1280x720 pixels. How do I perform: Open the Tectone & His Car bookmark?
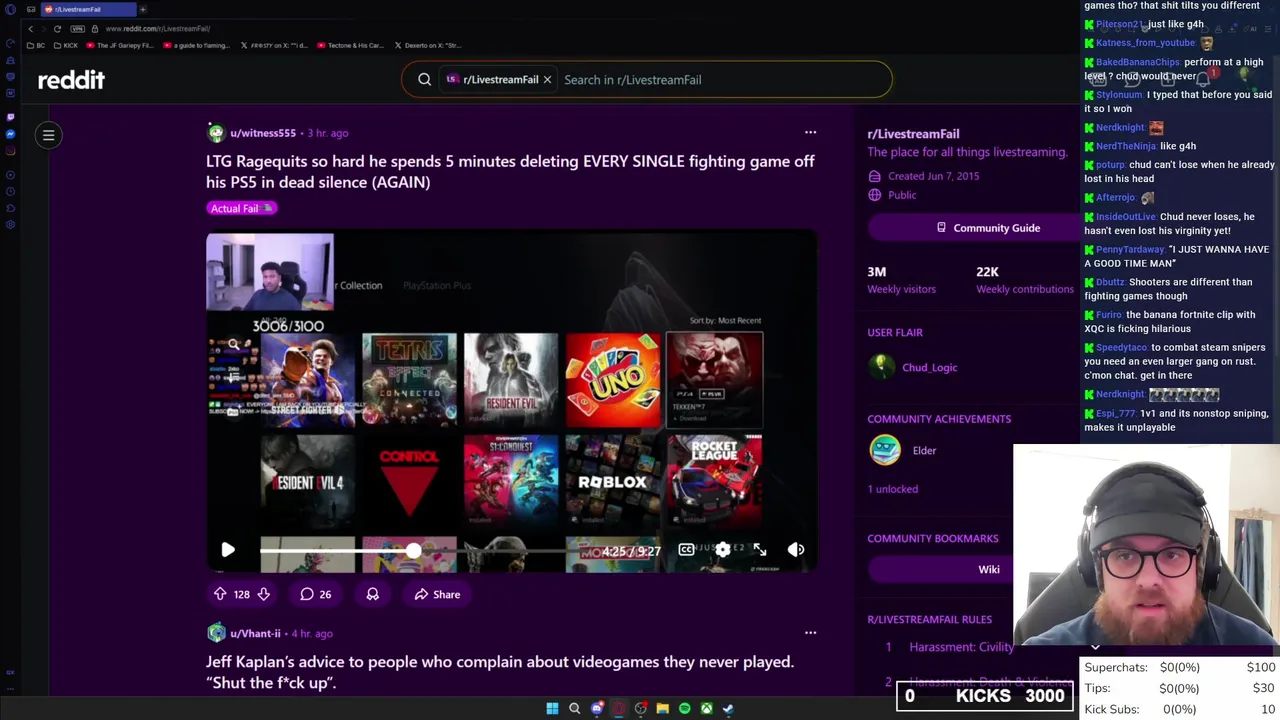350,45
